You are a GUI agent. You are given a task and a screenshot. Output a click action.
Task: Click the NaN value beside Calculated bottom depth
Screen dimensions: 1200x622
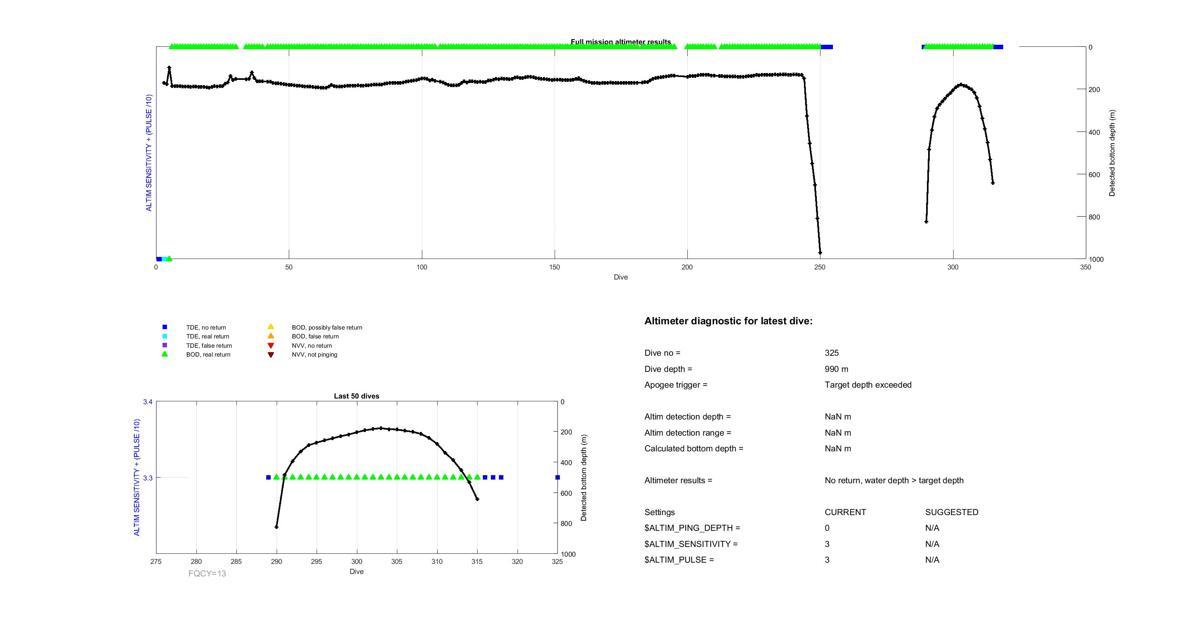[x=838, y=449]
